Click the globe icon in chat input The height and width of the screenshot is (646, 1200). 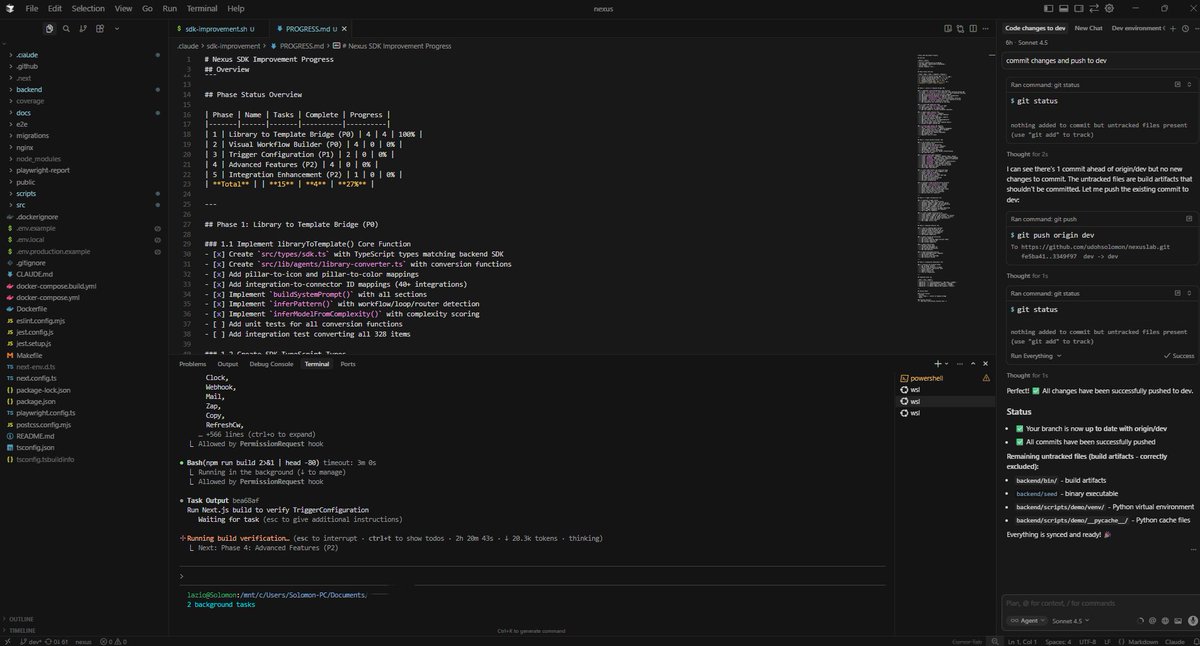[1165, 621]
